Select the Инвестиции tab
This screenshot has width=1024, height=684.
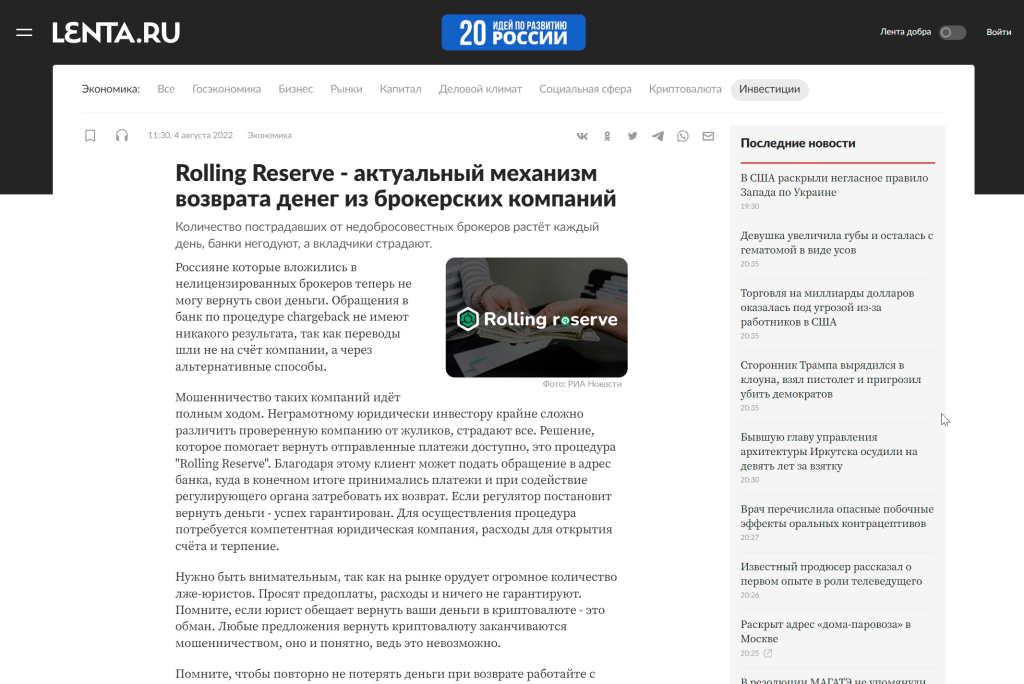tap(769, 89)
